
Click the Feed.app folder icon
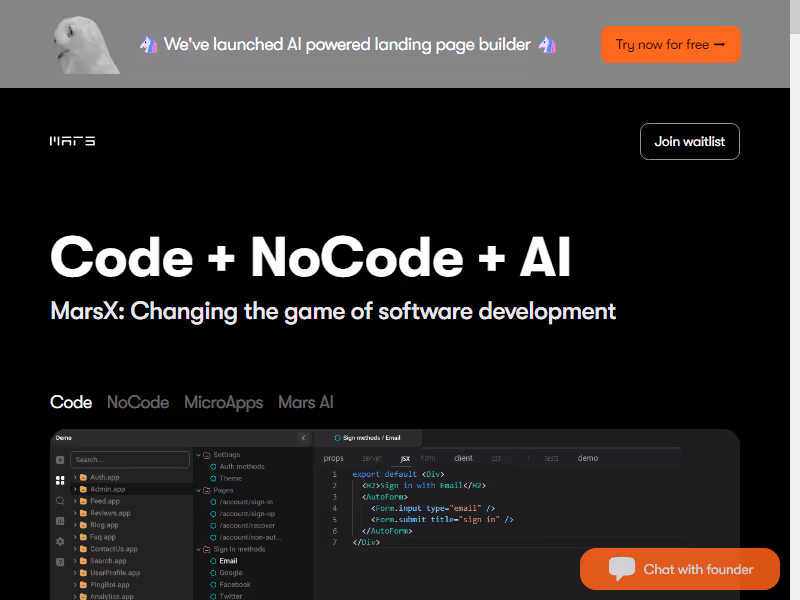coord(84,501)
